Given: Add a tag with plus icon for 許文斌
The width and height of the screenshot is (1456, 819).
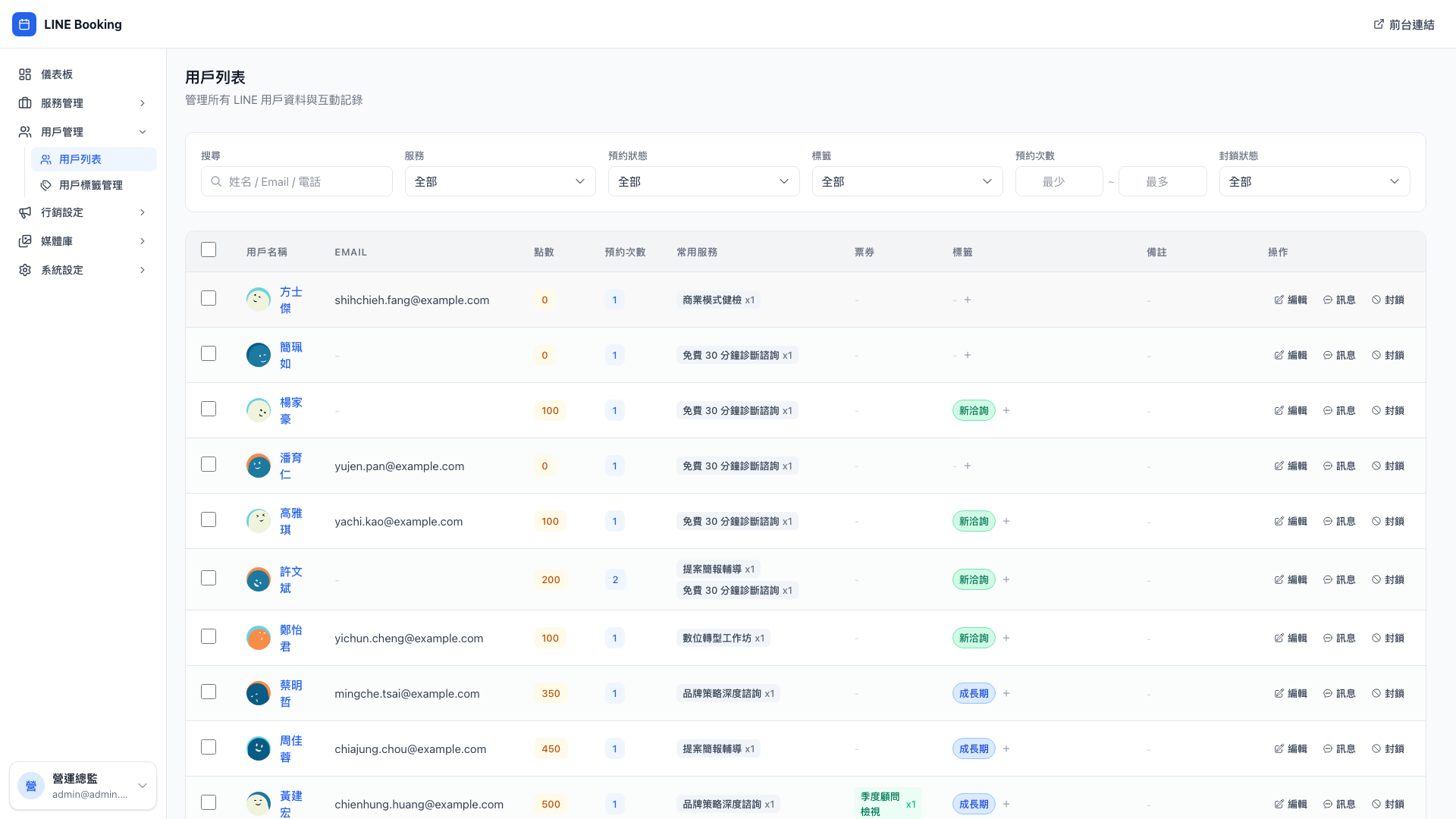Looking at the screenshot, I should click(1006, 579).
